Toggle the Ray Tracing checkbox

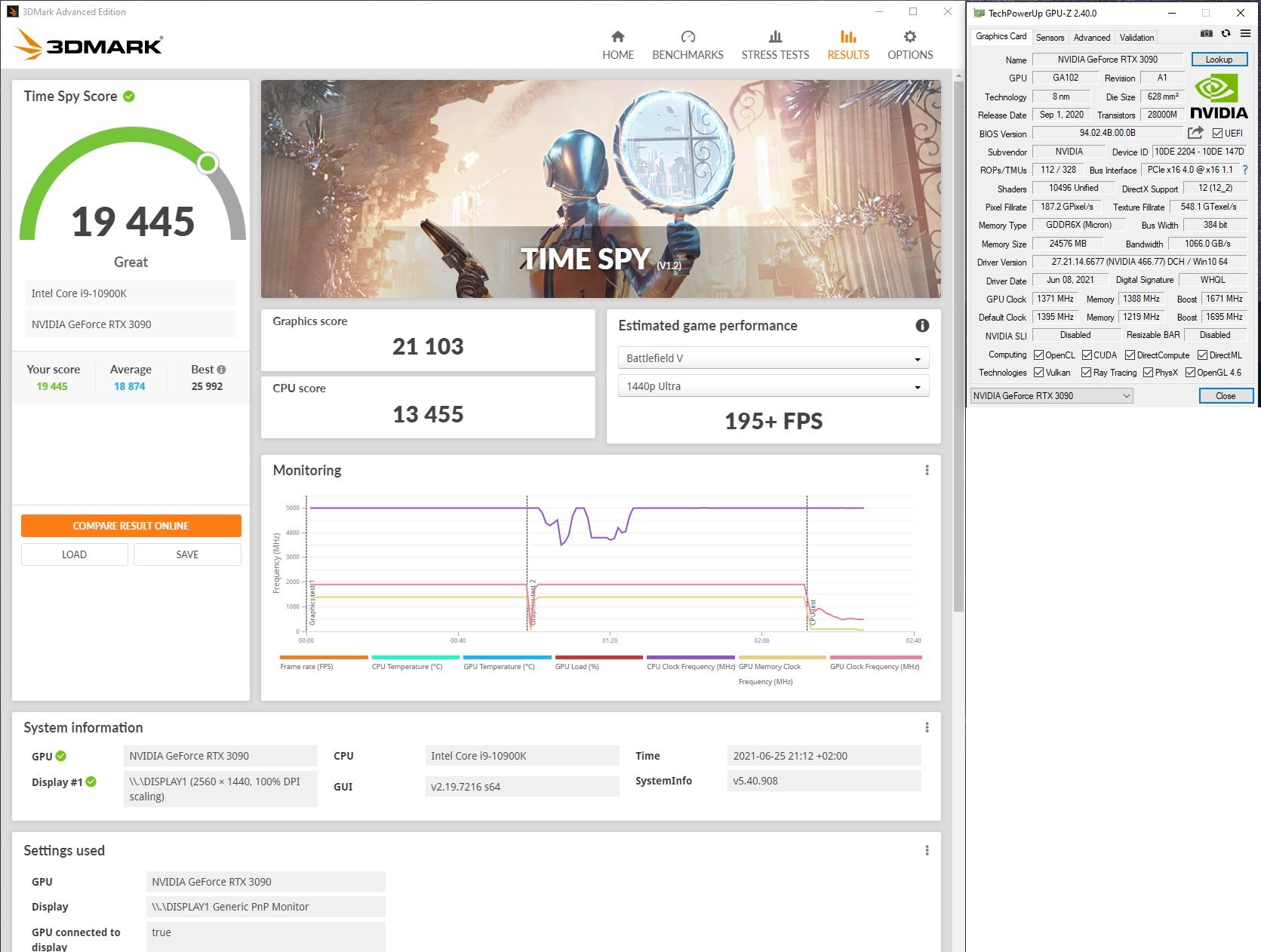[1086, 372]
